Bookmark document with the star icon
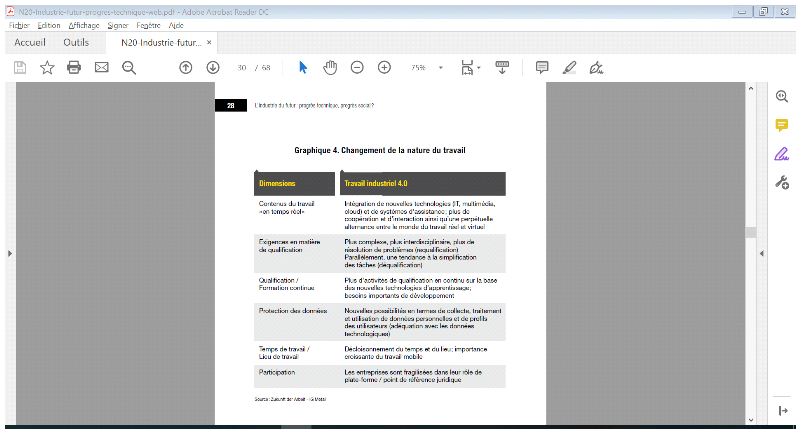This screenshot has width=800, height=429. [x=47, y=67]
